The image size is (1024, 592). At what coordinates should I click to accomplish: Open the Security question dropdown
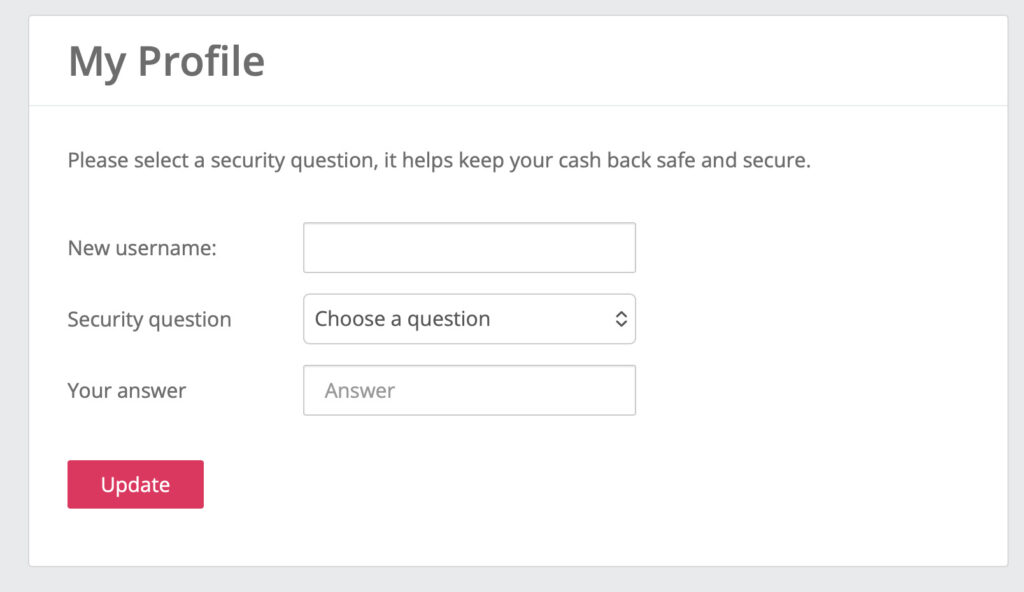coord(469,319)
